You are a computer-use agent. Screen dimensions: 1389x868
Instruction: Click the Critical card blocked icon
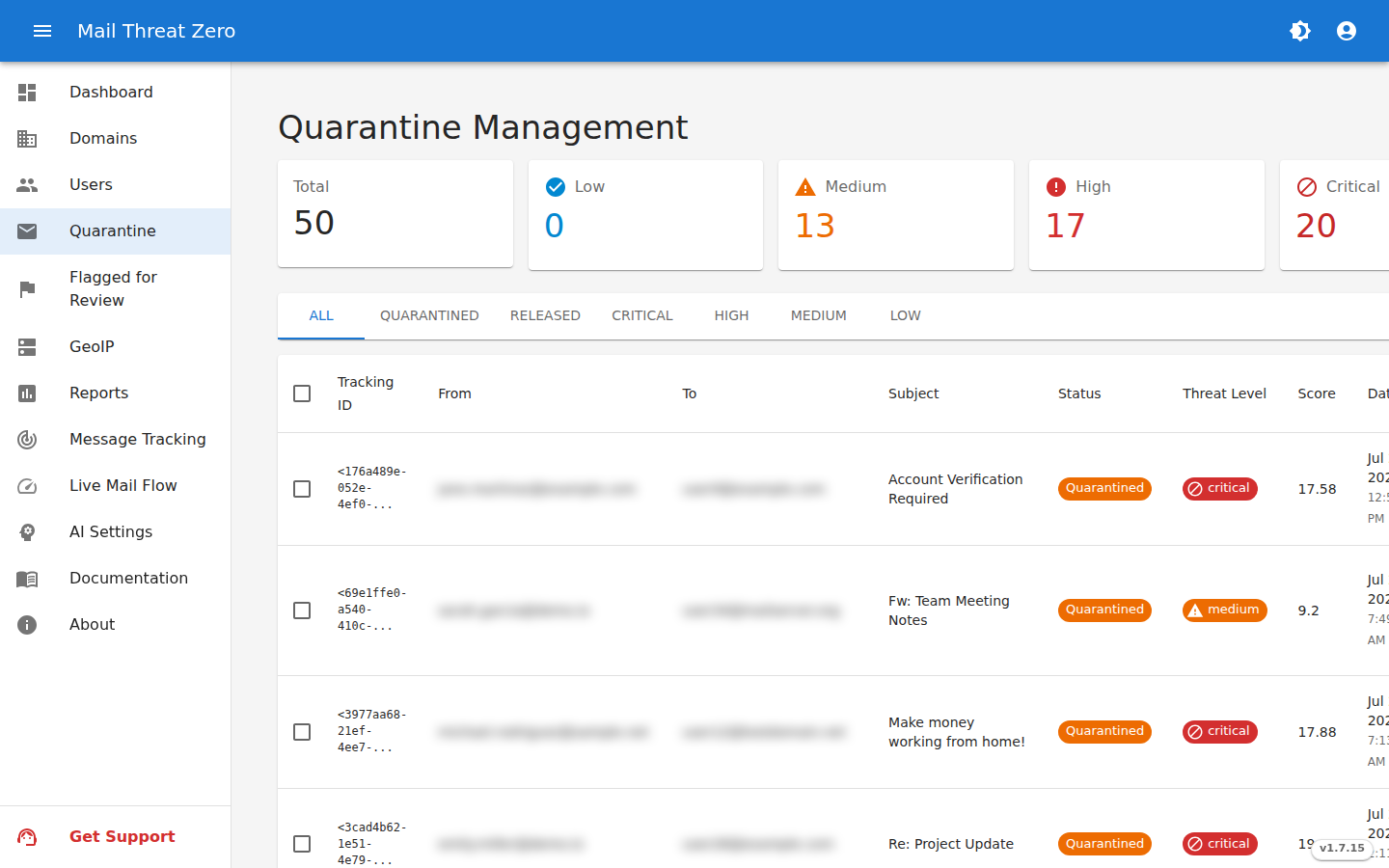click(x=1307, y=187)
